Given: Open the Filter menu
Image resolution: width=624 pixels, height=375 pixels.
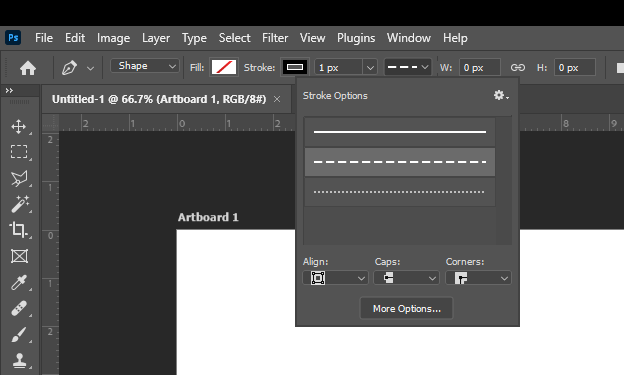Looking at the screenshot, I should (275, 38).
